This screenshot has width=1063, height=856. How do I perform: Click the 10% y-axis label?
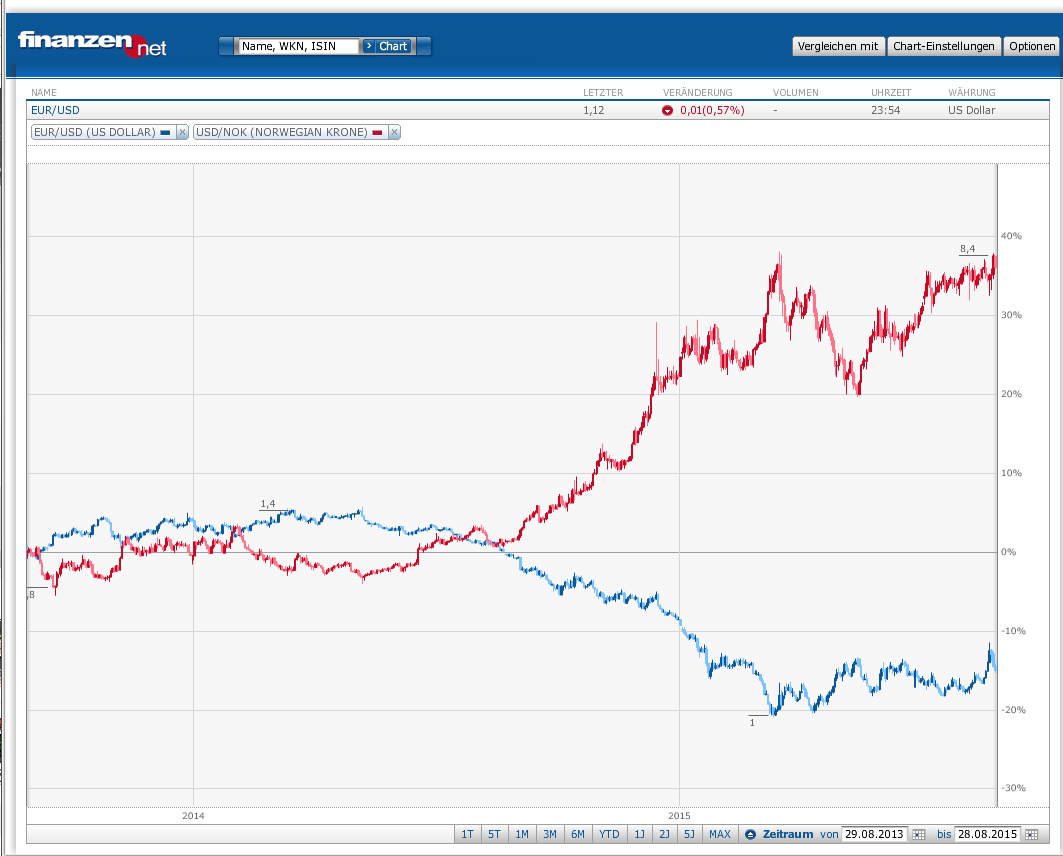(x=1011, y=473)
